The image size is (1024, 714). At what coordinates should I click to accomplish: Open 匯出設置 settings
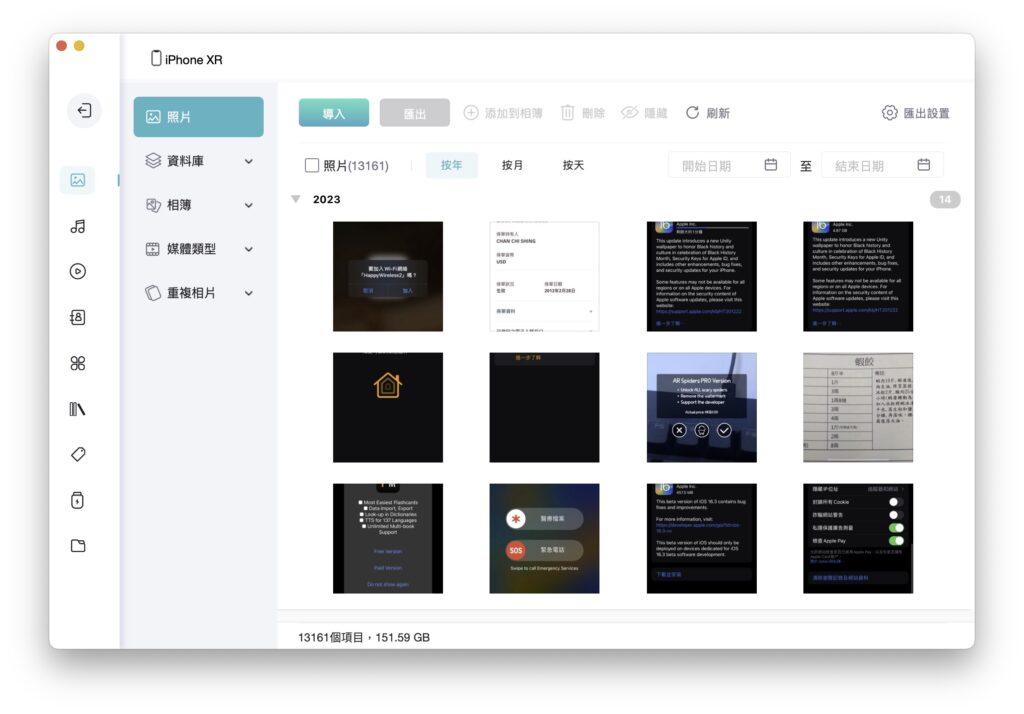click(x=916, y=113)
